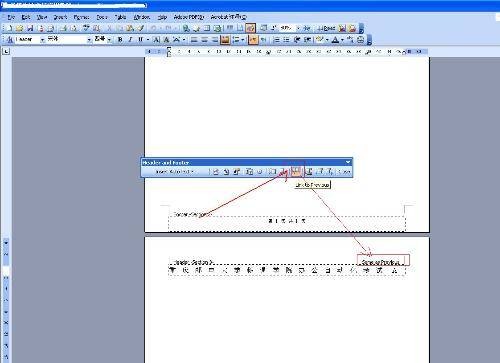The image size is (500, 363).
Task: Switch between header and footer
Action: 309,171
